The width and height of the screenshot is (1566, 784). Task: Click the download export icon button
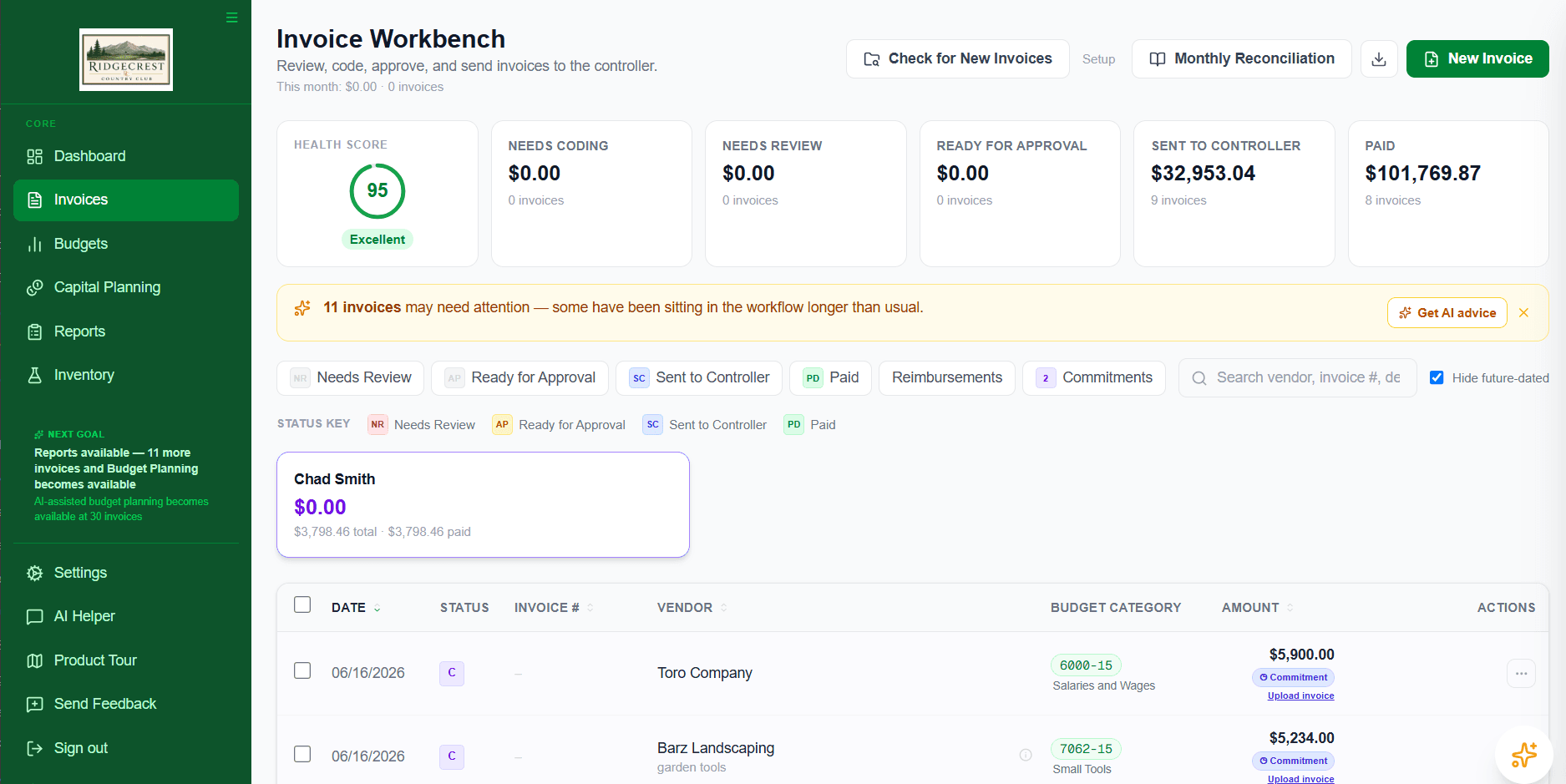(x=1379, y=59)
